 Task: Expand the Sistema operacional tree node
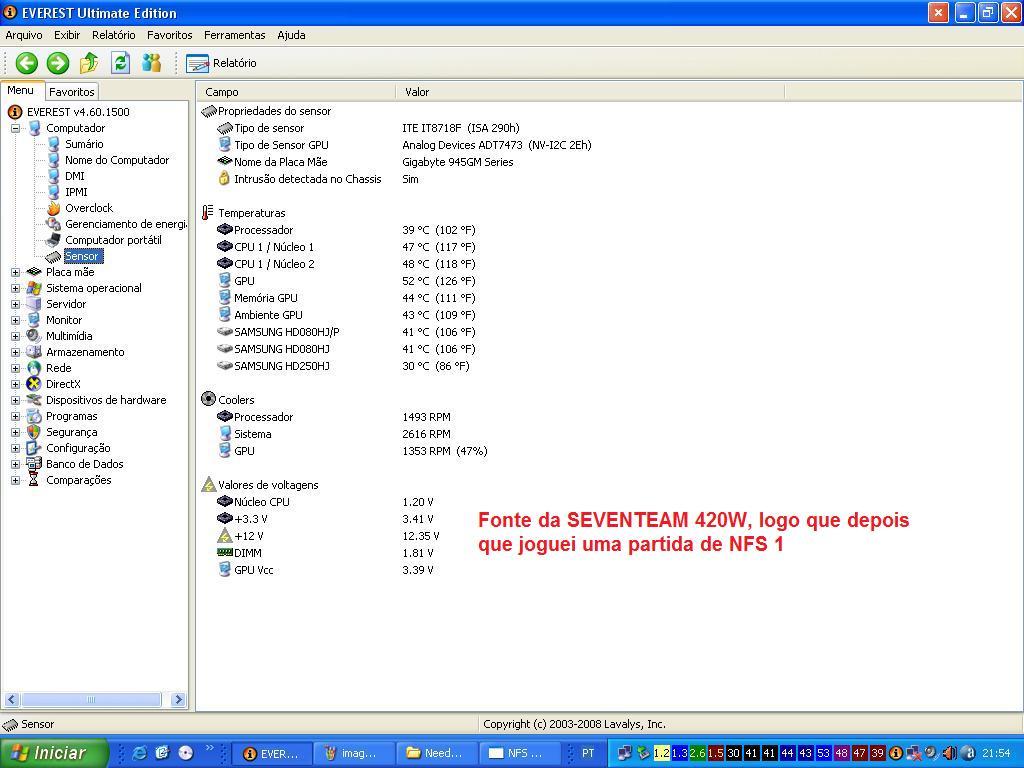tap(16, 288)
